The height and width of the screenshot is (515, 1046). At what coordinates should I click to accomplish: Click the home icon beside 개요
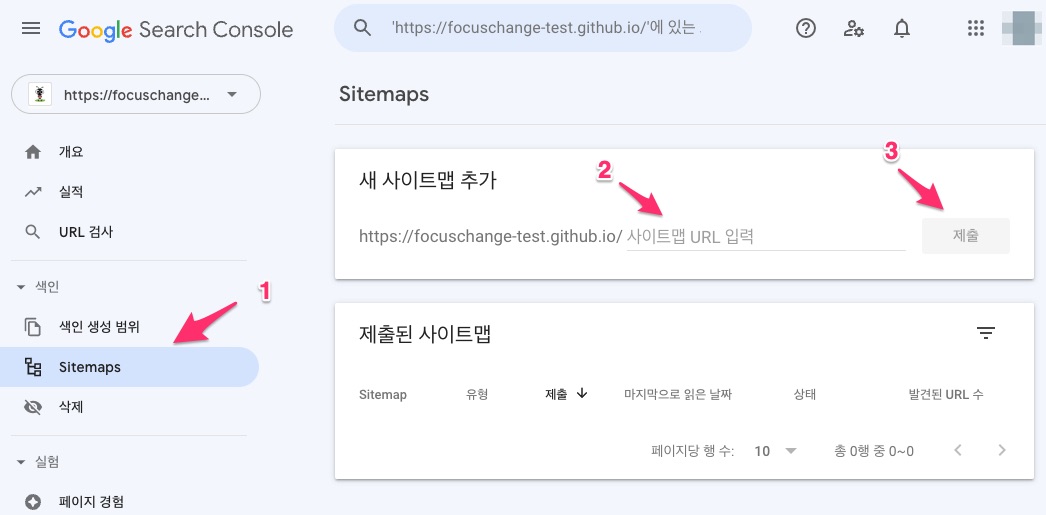click(33, 152)
